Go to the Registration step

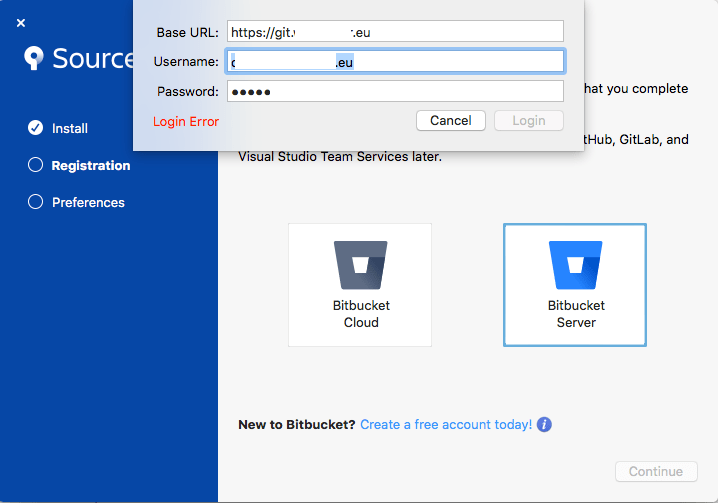pyautogui.click(x=91, y=165)
